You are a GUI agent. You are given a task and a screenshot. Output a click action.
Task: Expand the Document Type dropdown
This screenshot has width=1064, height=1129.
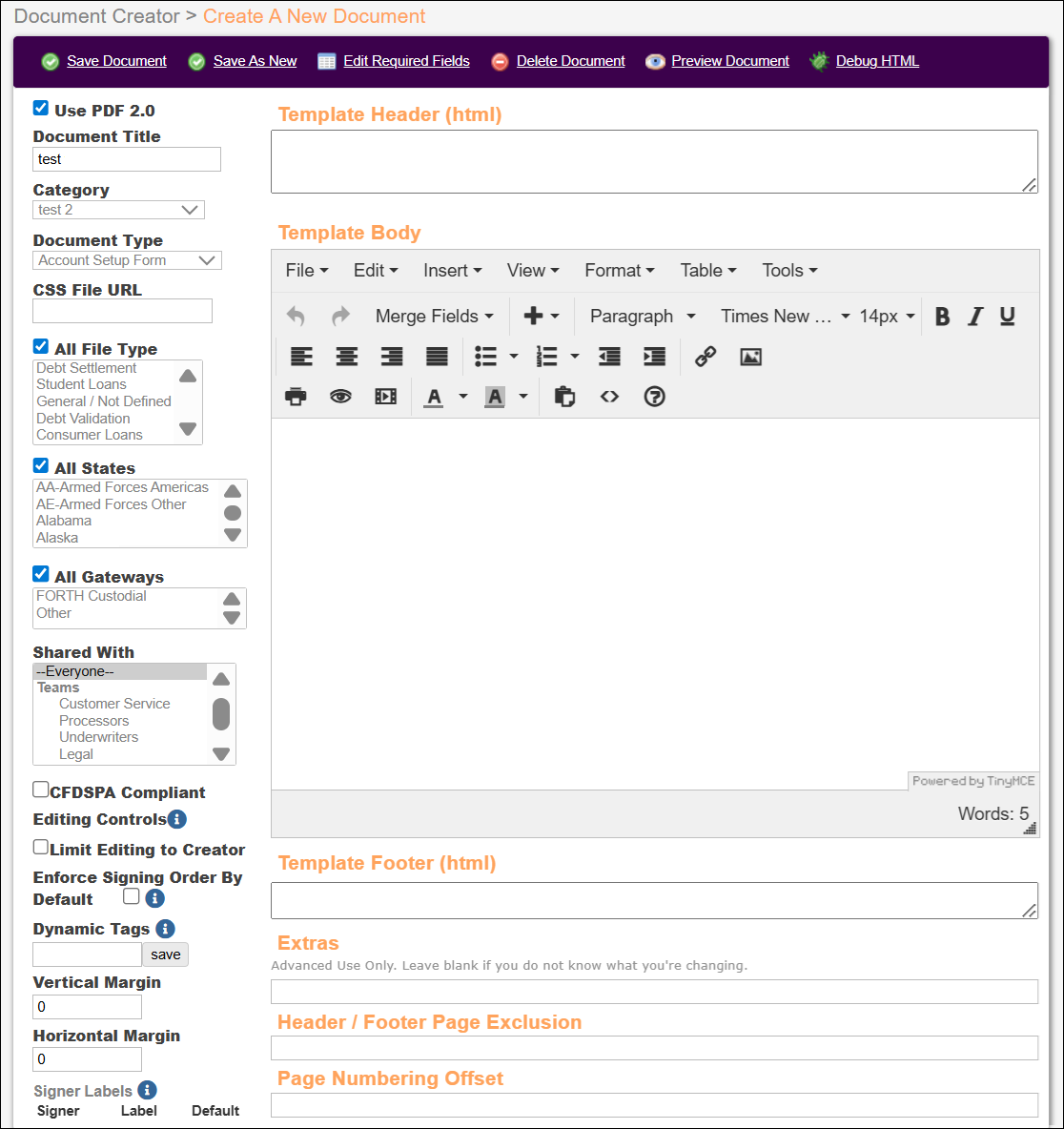(x=127, y=260)
